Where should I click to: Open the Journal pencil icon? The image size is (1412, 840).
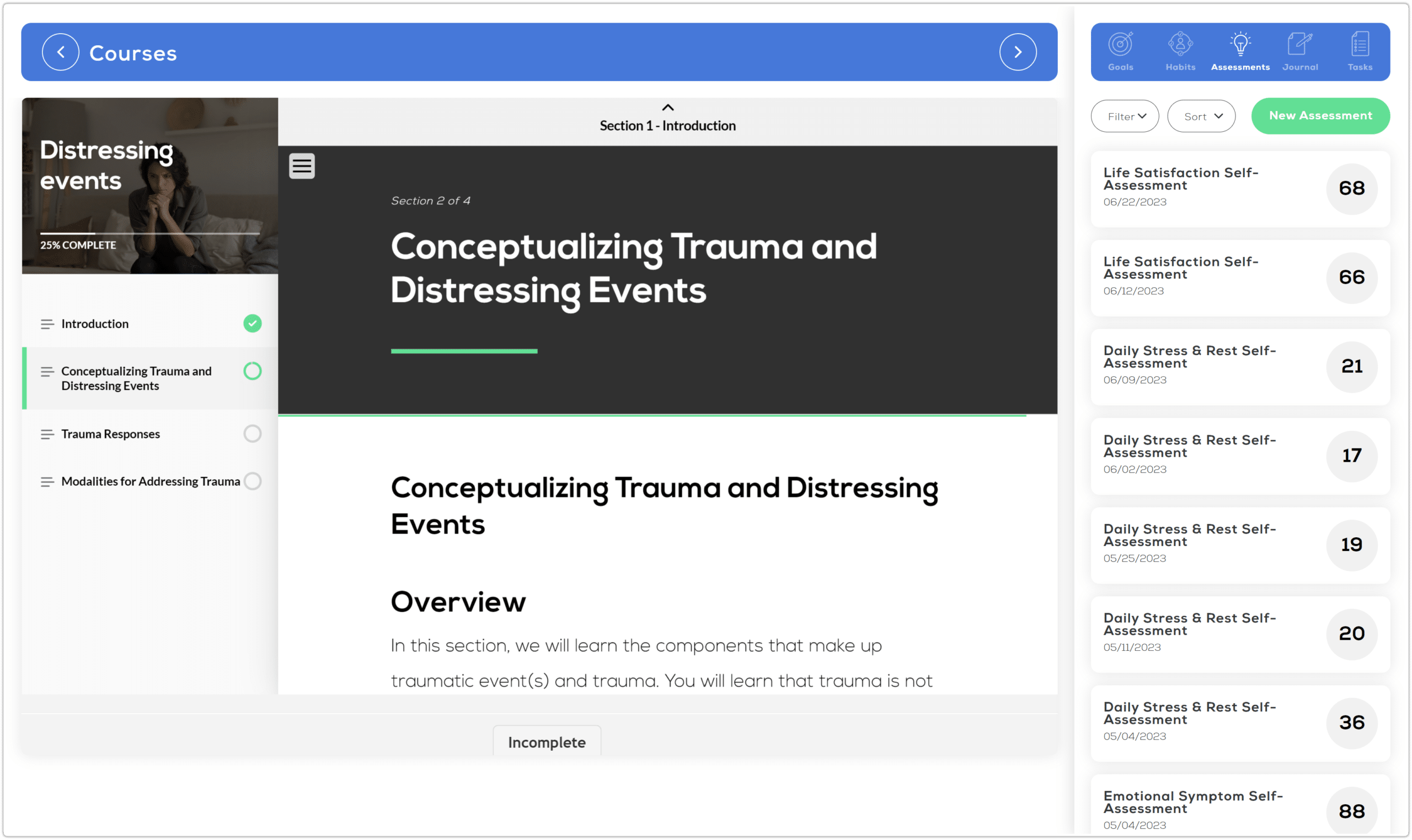(x=1299, y=45)
